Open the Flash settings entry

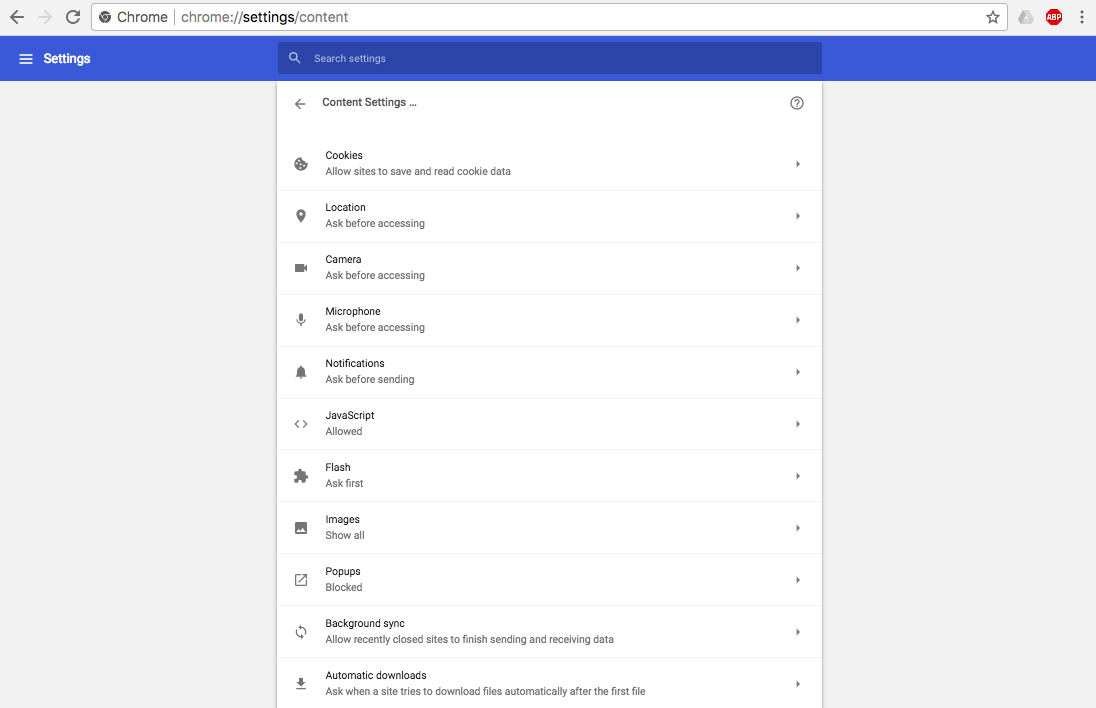point(549,476)
